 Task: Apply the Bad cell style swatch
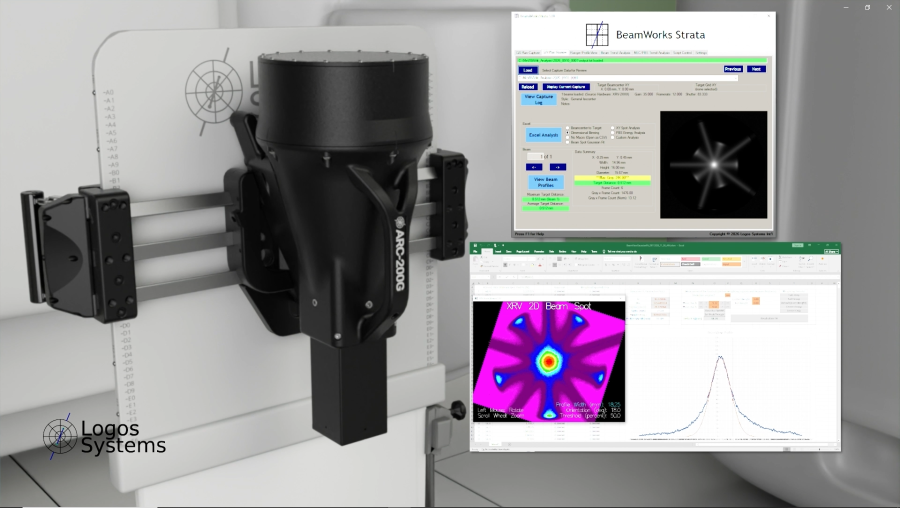coord(690,259)
